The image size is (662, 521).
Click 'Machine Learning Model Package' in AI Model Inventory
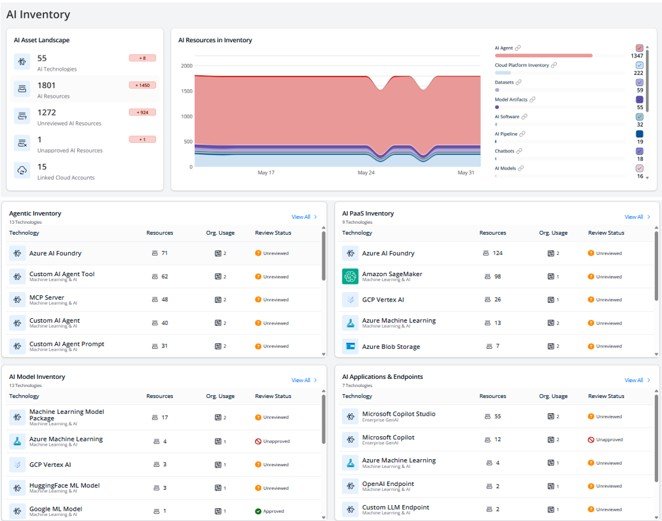(x=67, y=415)
